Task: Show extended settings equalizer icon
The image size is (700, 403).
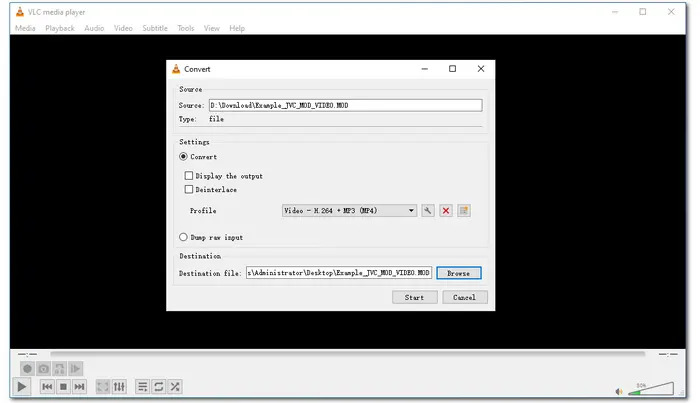Action: coord(119,386)
